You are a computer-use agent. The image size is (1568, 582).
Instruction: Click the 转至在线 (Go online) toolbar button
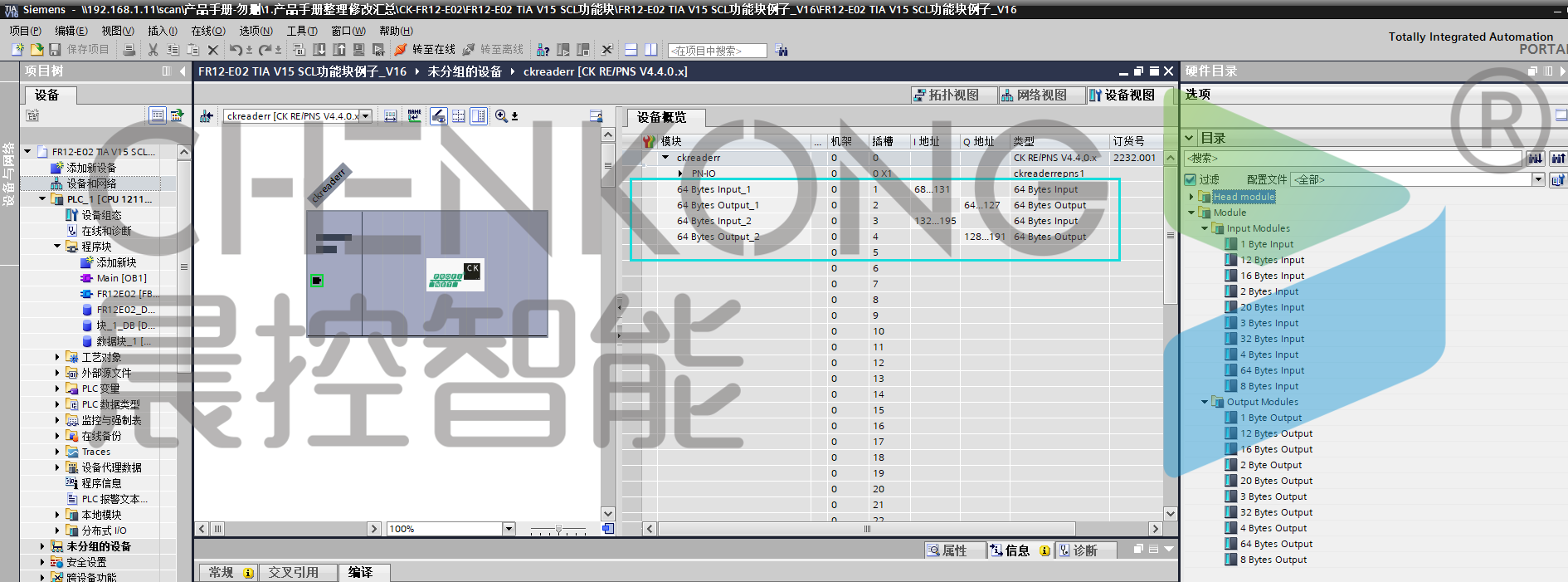pyautogui.click(x=426, y=50)
